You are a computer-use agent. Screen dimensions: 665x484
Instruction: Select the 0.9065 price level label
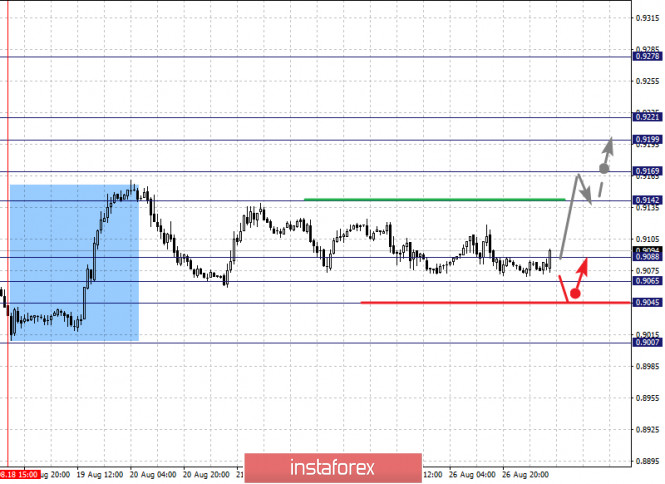pos(647,281)
